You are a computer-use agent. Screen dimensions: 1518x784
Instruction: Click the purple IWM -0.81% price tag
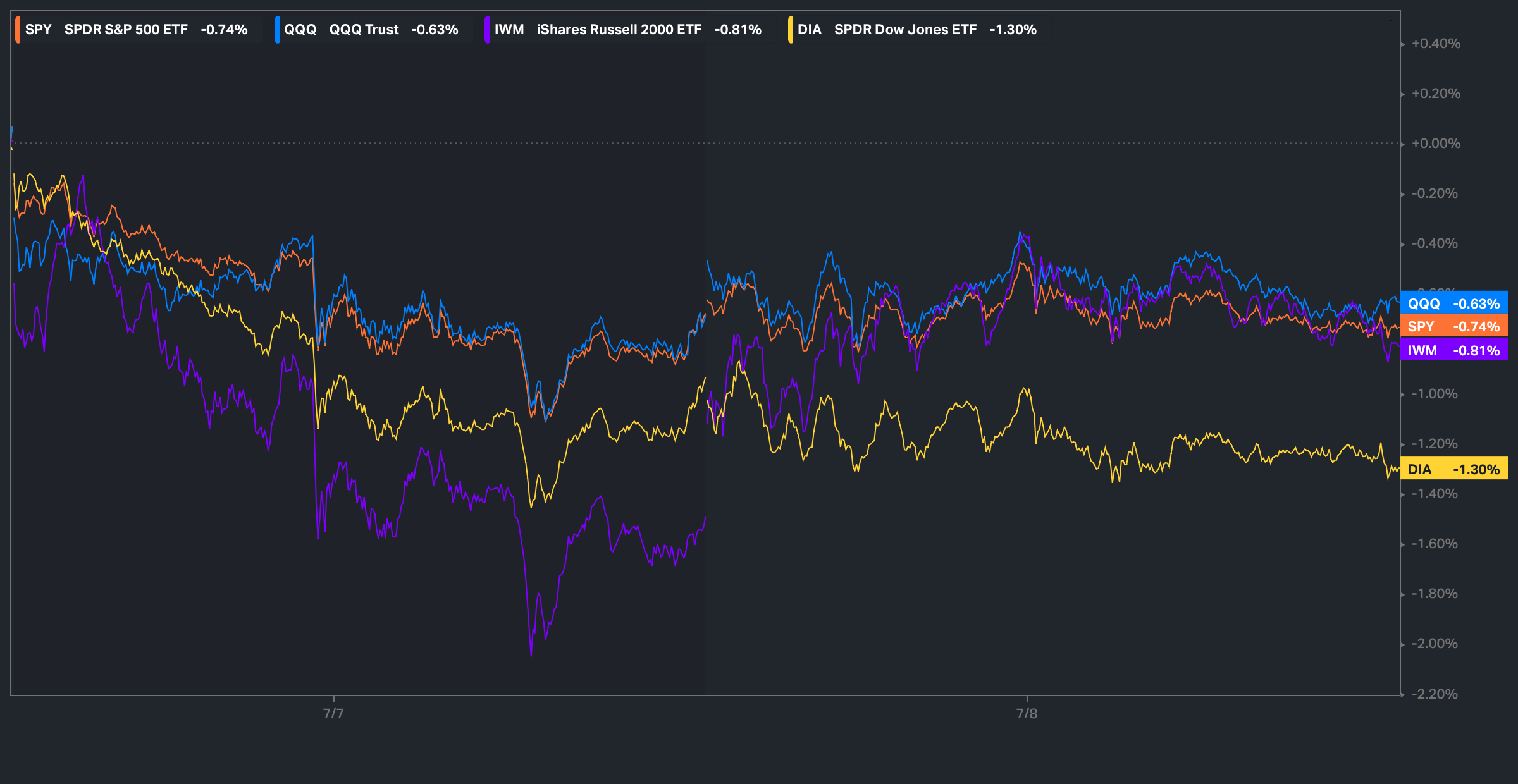(1453, 350)
